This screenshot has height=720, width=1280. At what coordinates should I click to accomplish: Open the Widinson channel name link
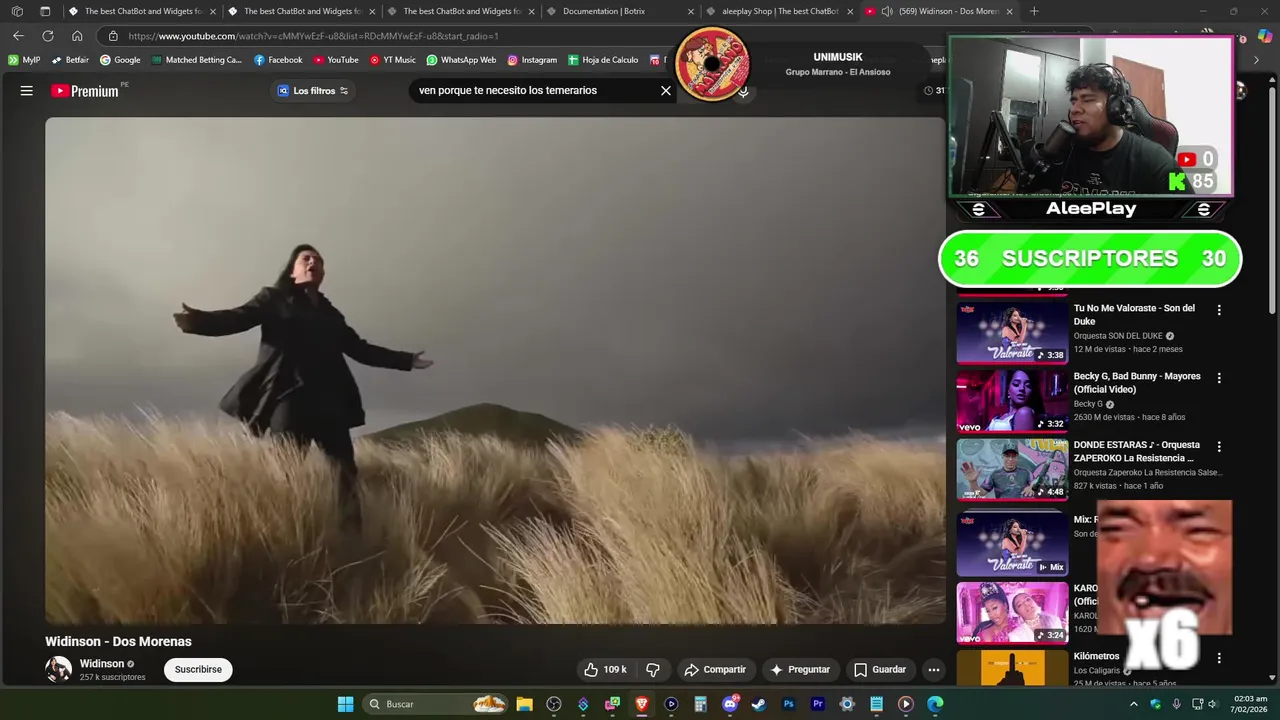pos(102,664)
